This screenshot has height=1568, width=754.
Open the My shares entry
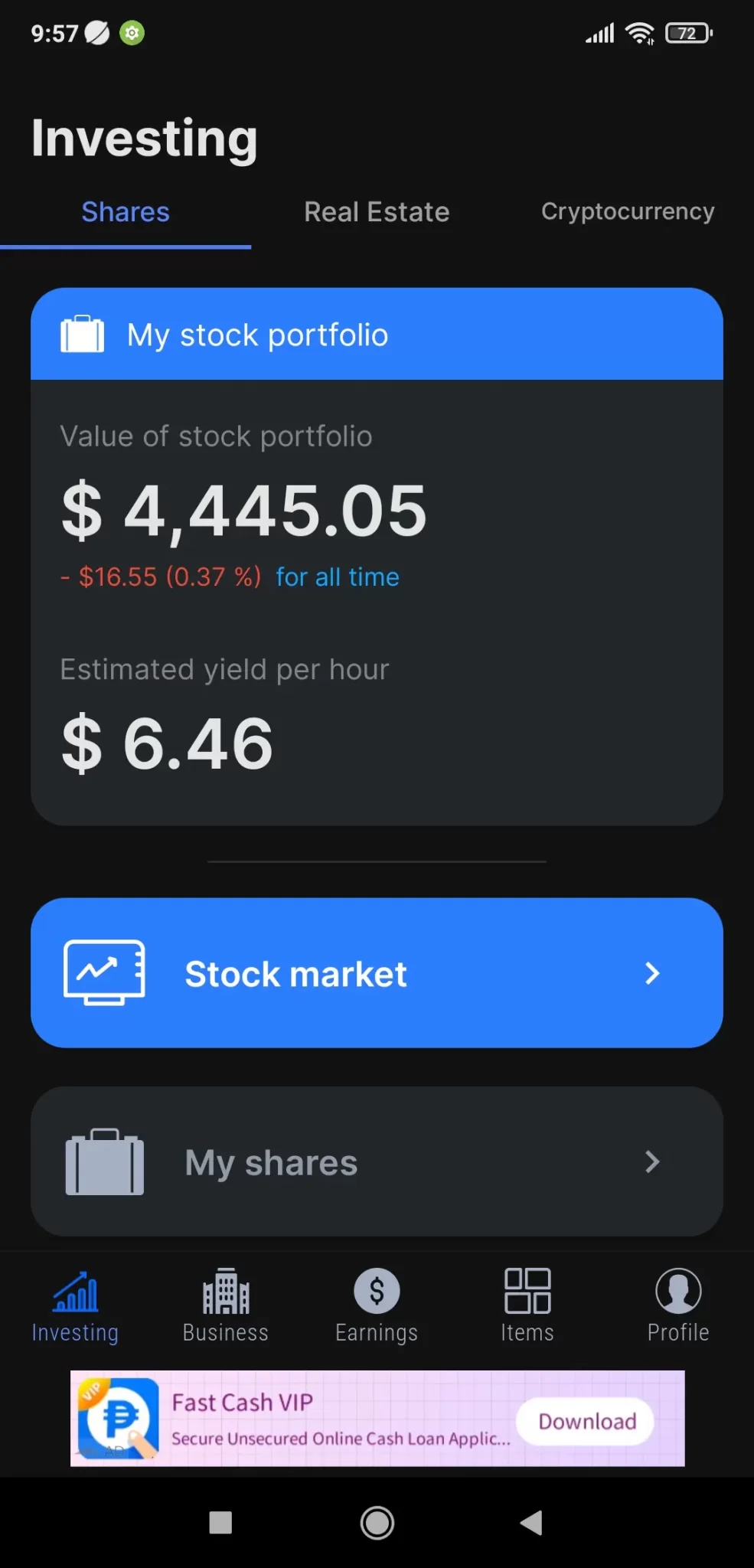click(x=377, y=1161)
